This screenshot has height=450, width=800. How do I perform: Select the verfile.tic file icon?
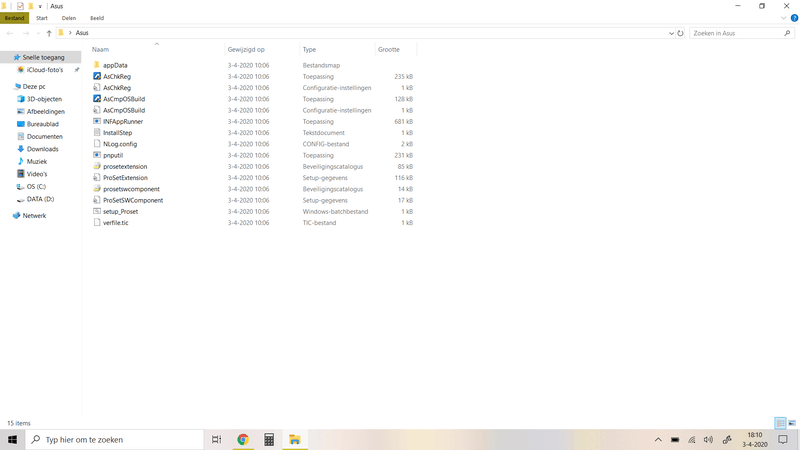click(x=96, y=222)
